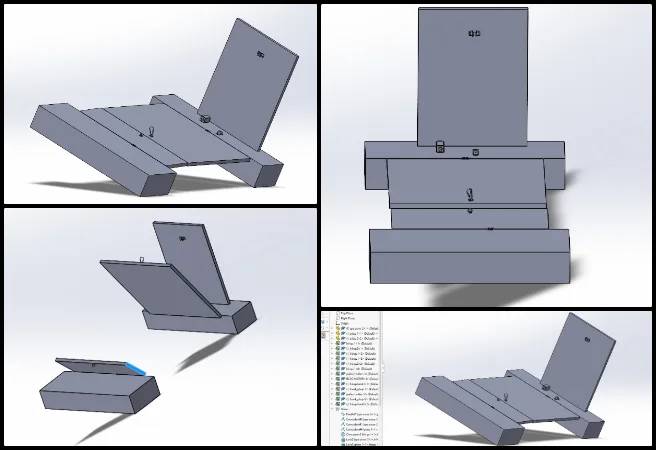Expand the last component above Mates folder
Image resolution: width=656 pixels, height=450 pixels.
pyautogui.click(x=333, y=403)
